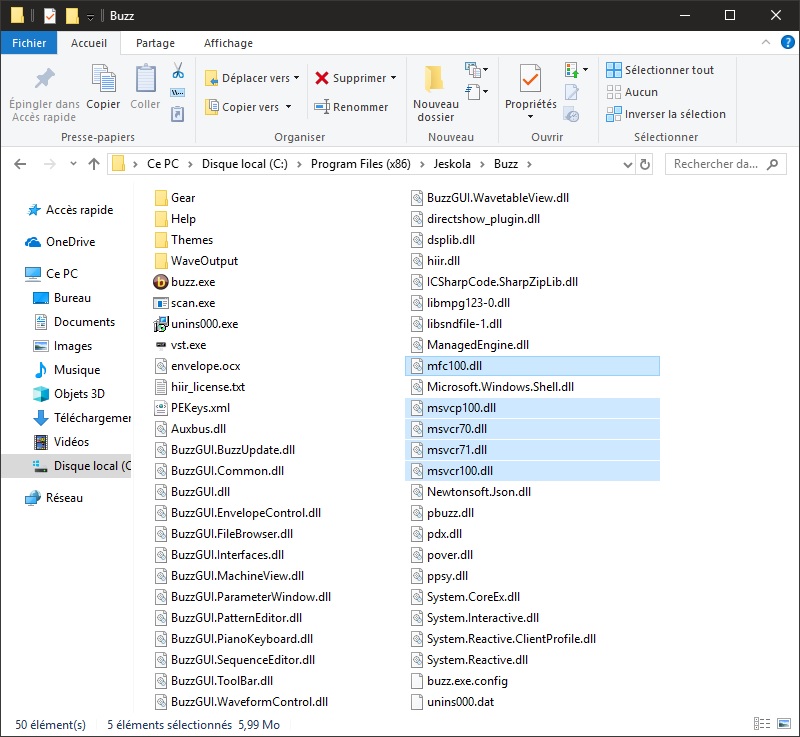Select Newtonsoft.Json.dll file
Image resolution: width=800 pixels, height=737 pixels.
pyautogui.click(x=470, y=492)
